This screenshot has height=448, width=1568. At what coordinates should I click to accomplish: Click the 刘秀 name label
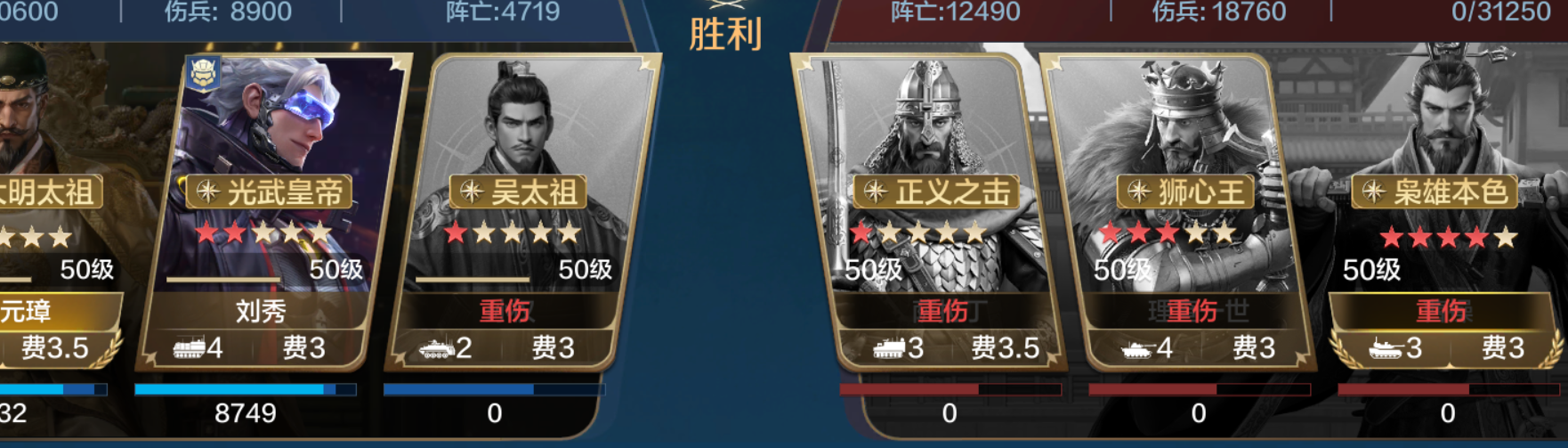(x=261, y=311)
